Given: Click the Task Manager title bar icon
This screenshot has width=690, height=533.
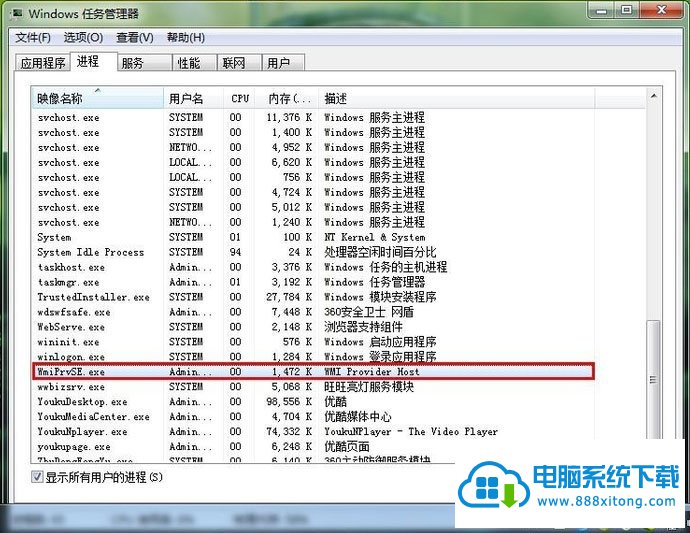Looking at the screenshot, I should click(17, 14).
